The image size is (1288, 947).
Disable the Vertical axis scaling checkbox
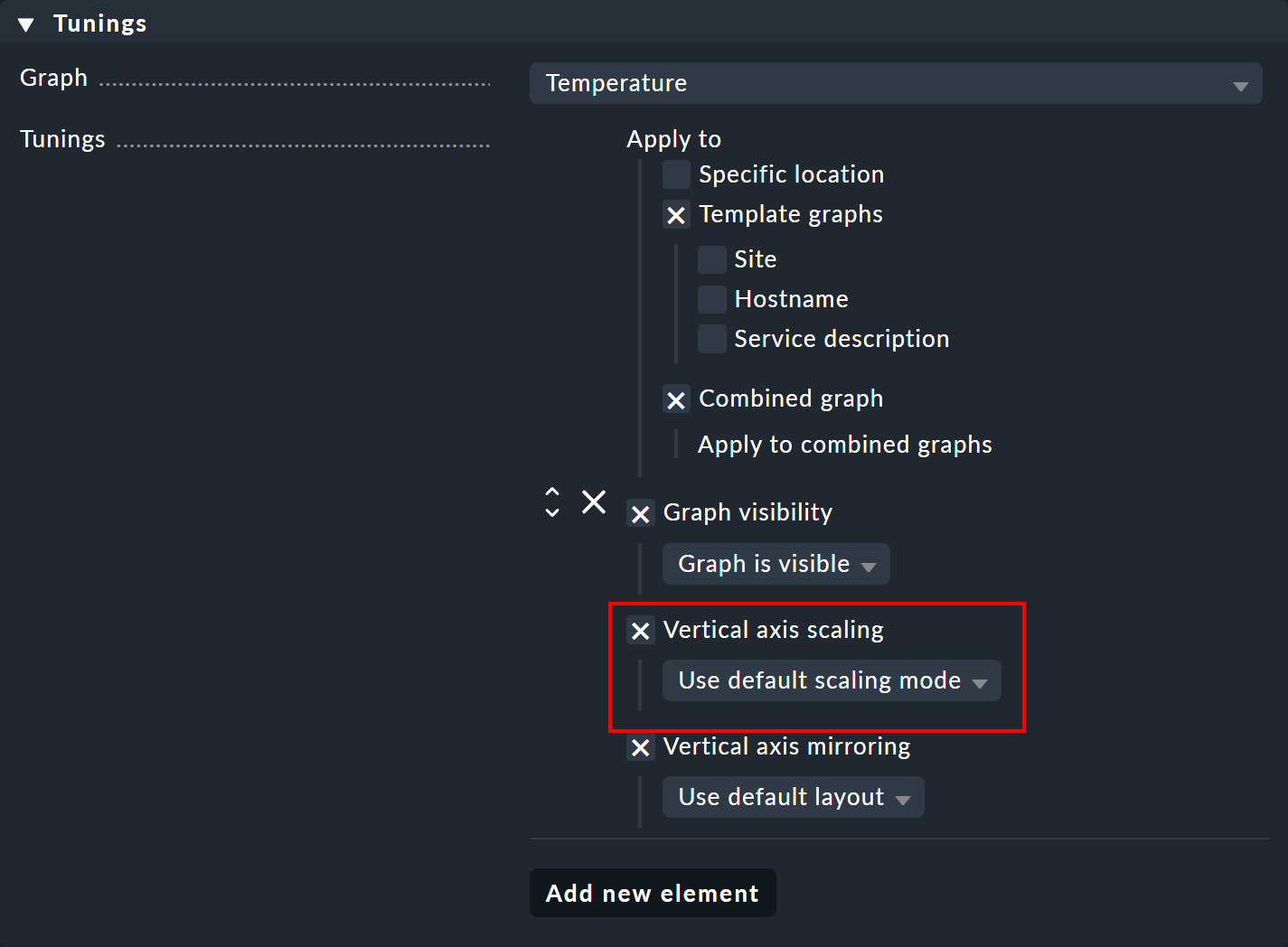[641, 630]
